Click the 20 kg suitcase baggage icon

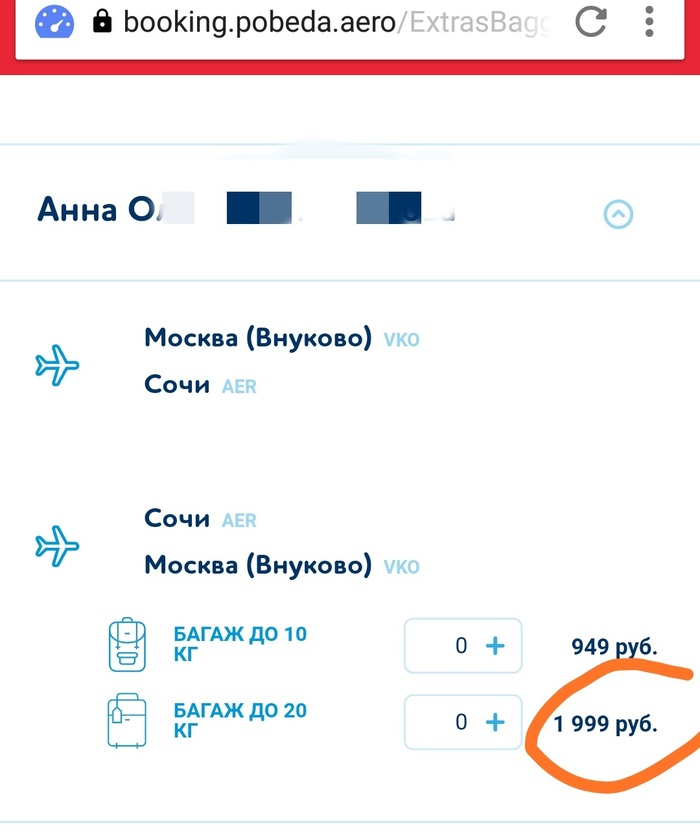[x=126, y=720]
